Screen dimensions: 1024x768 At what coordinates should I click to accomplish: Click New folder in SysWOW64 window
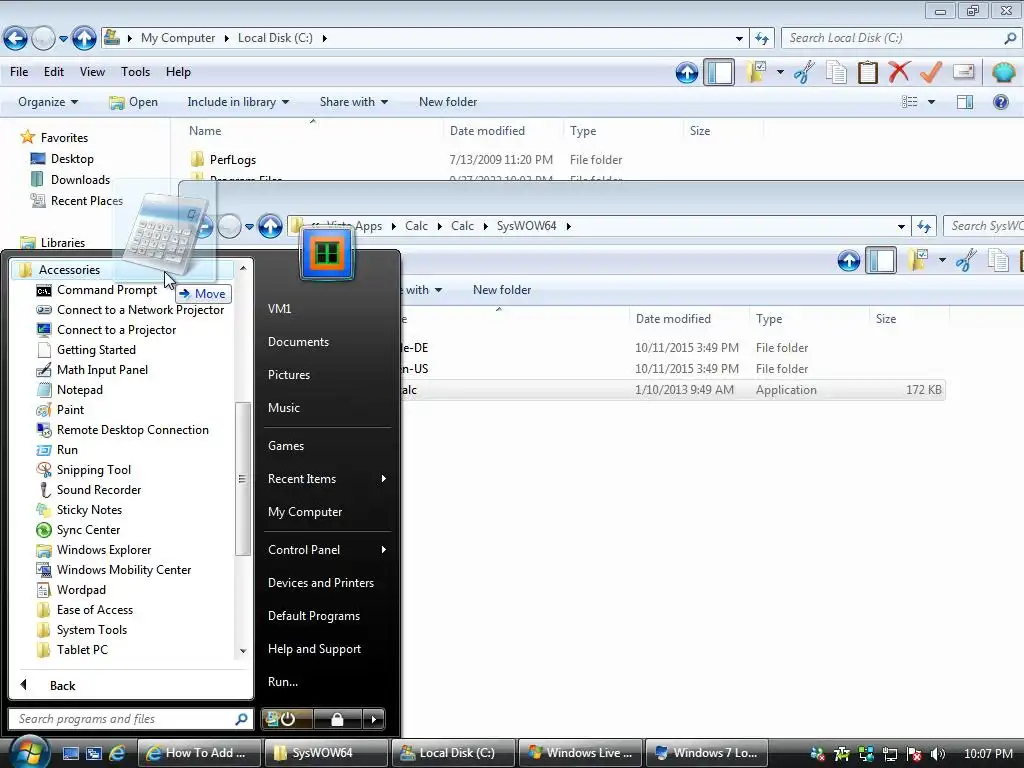502,290
